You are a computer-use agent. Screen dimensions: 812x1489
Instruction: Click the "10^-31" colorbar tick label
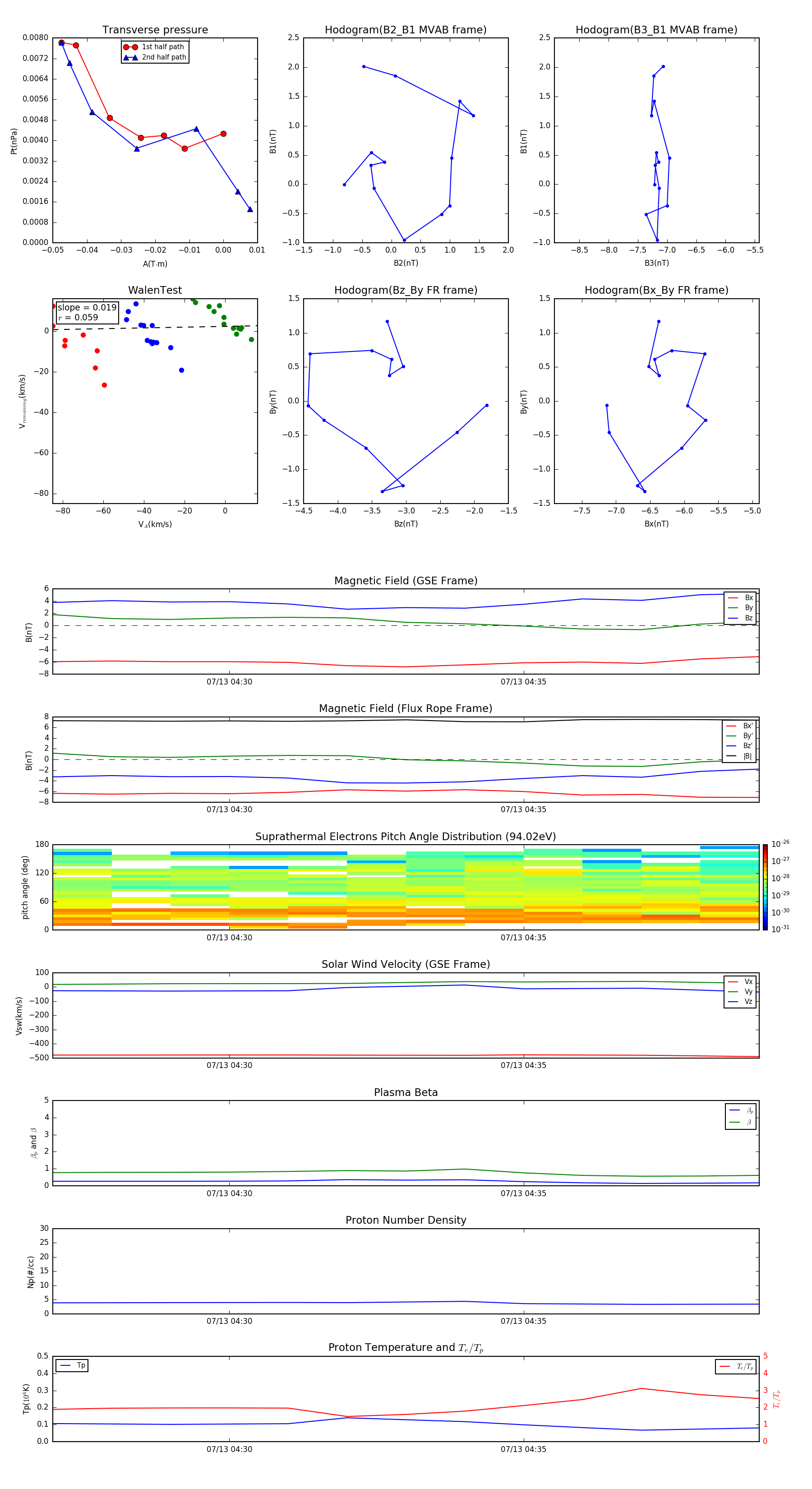pyautogui.click(x=780, y=929)
